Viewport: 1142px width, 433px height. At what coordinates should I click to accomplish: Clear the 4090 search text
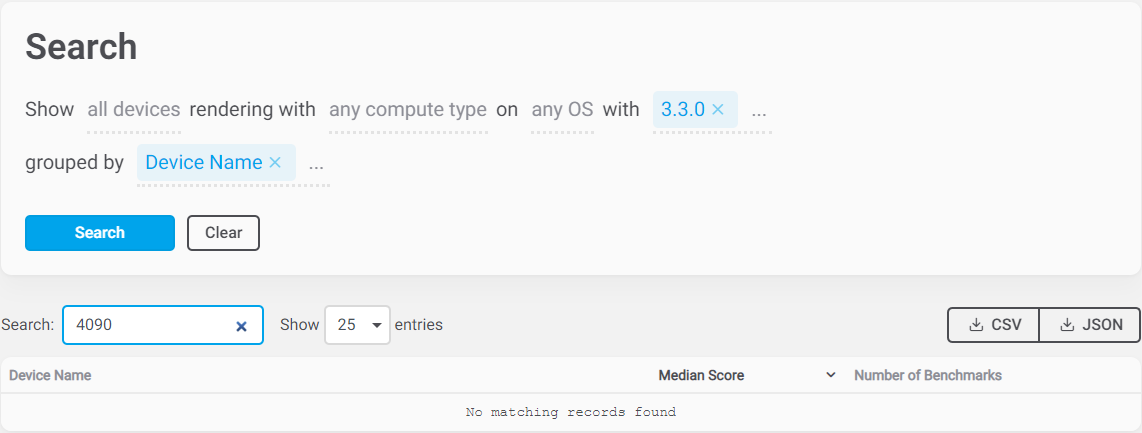[241, 326]
